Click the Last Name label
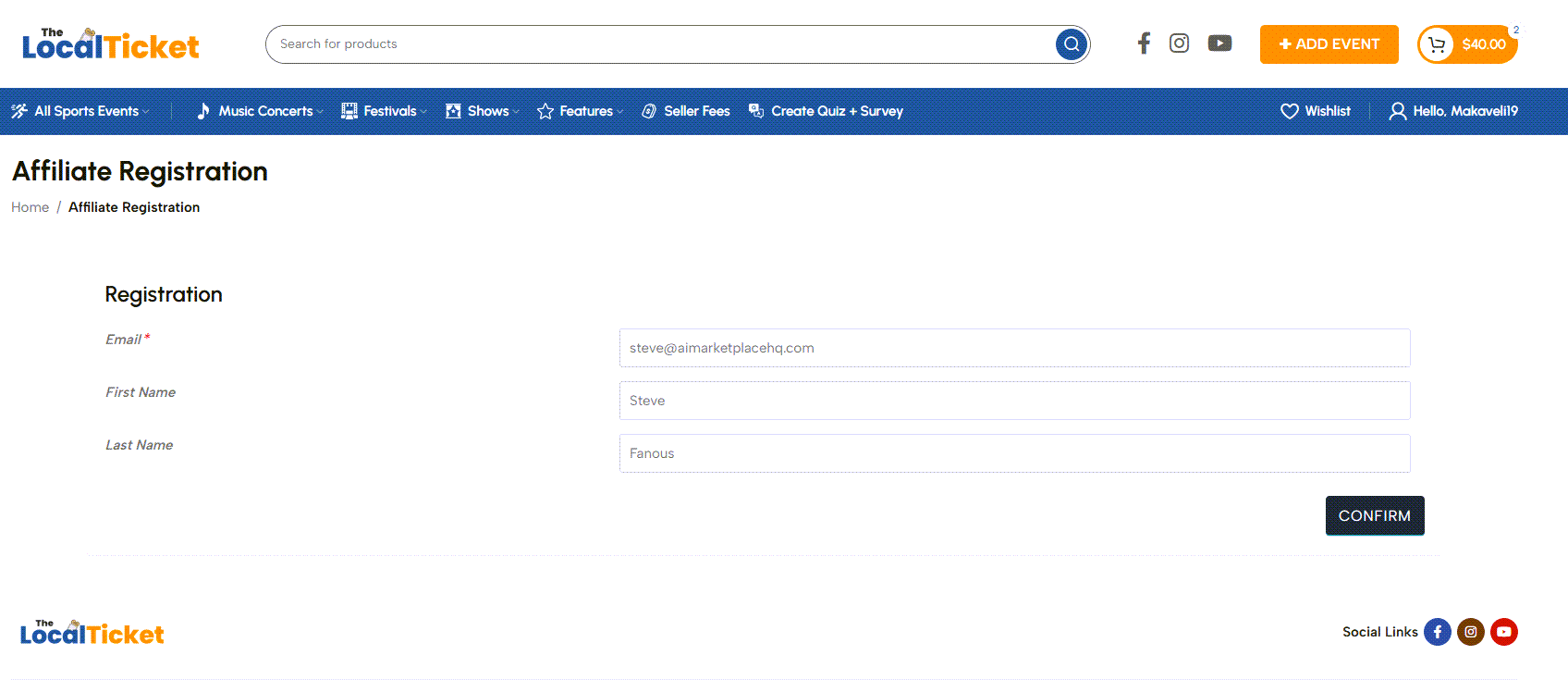 (x=140, y=445)
